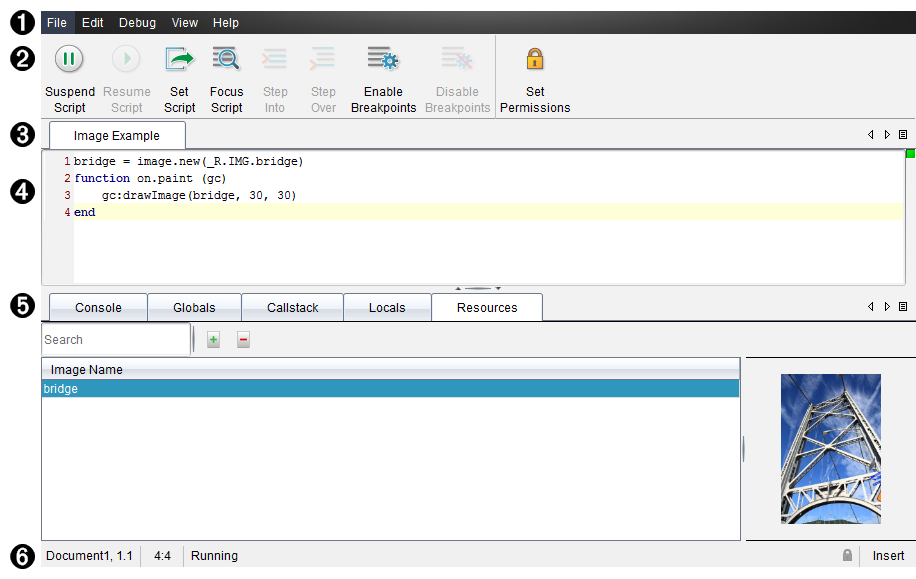The image size is (916, 579).
Task: Click the lock icon in status bar
Action: (x=847, y=556)
